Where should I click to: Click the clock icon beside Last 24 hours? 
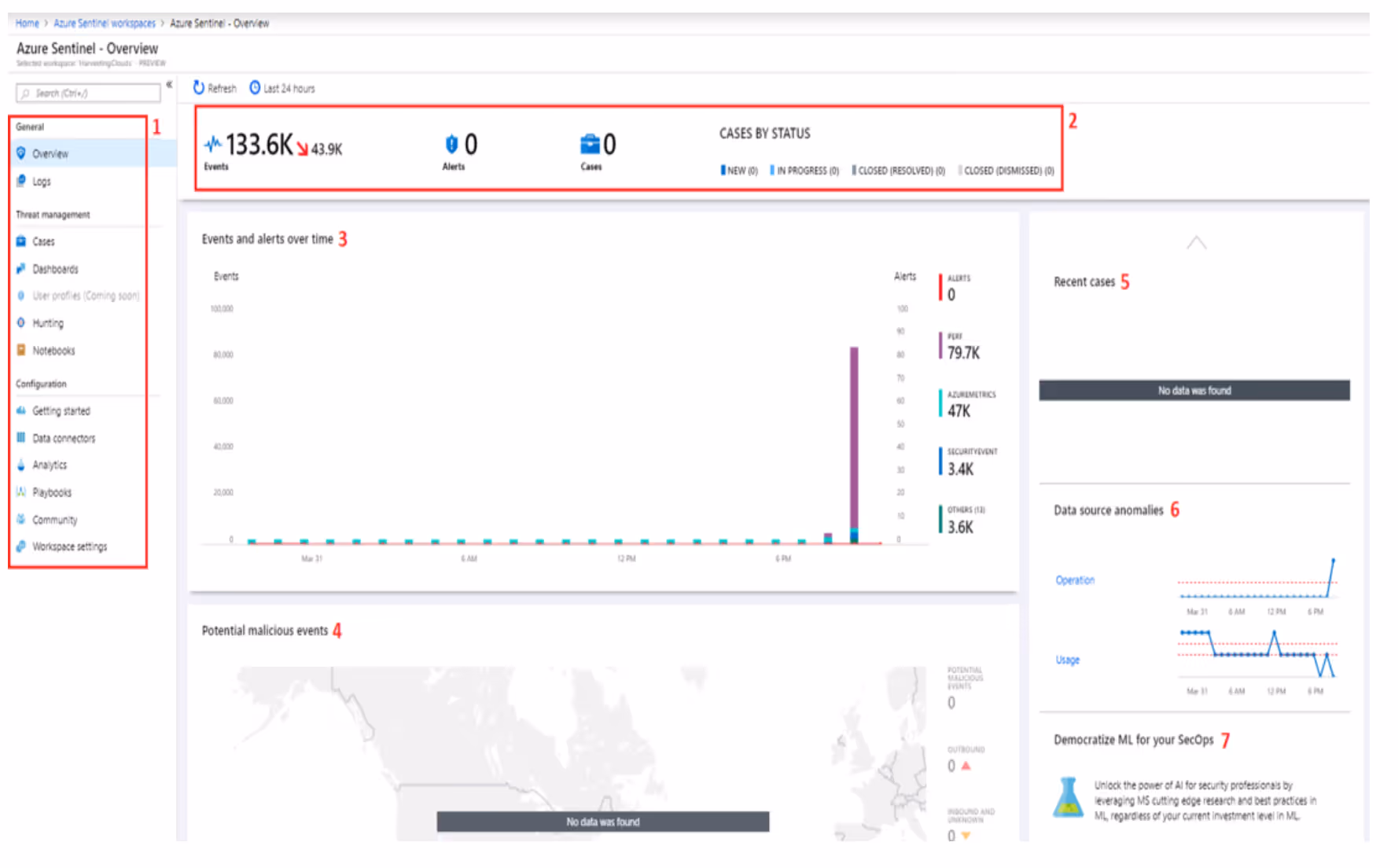[255, 88]
